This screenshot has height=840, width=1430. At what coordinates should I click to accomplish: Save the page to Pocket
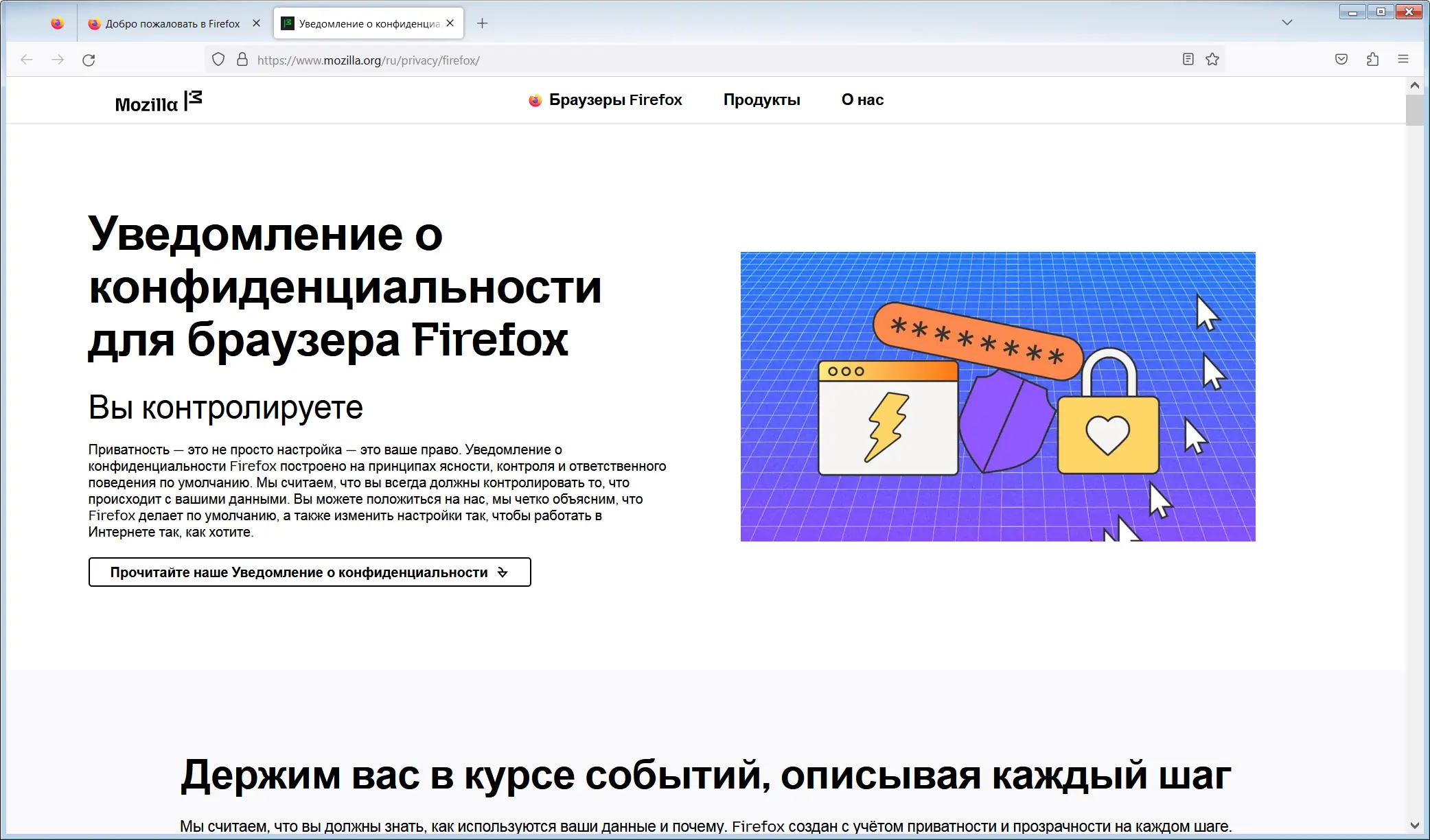[1341, 59]
